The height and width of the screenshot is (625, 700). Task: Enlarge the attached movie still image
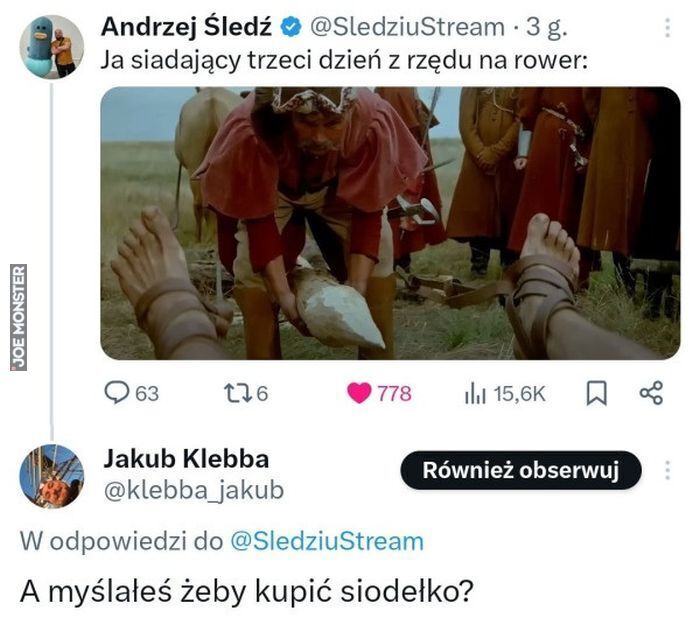coord(390,223)
